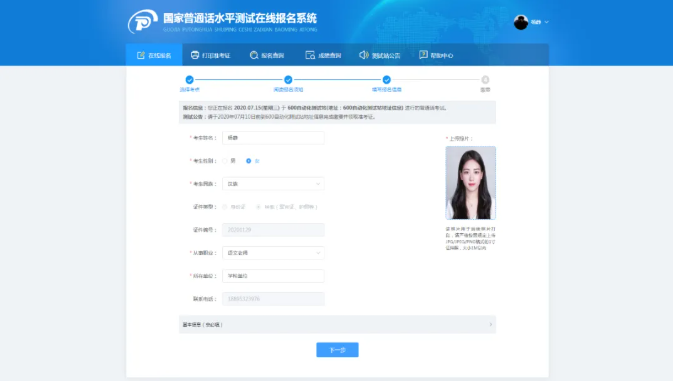
Task: Open the 在线报名 tab
Action: tap(154, 55)
